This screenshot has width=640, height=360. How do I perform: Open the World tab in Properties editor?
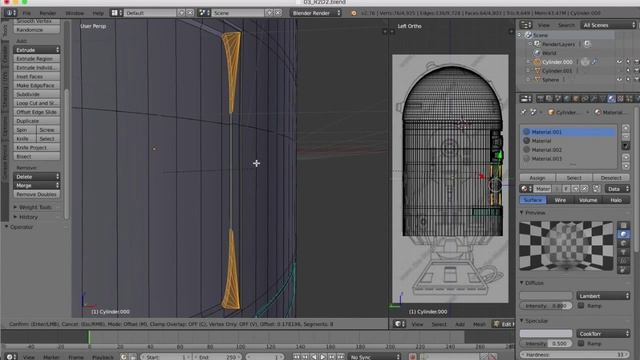pyautogui.click(x=567, y=99)
